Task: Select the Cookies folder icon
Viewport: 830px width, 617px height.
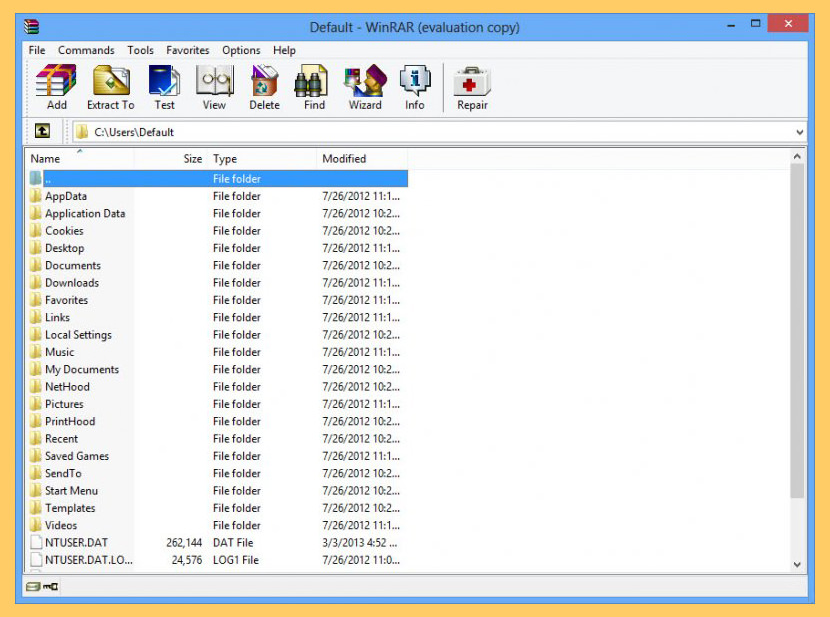Action: [35, 231]
